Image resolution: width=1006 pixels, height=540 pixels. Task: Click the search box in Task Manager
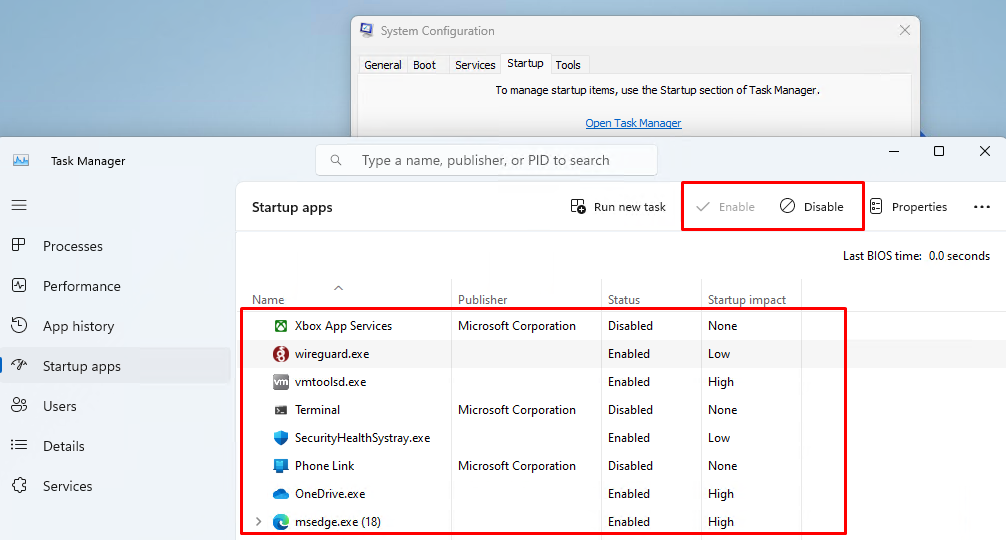click(x=486, y=160)
